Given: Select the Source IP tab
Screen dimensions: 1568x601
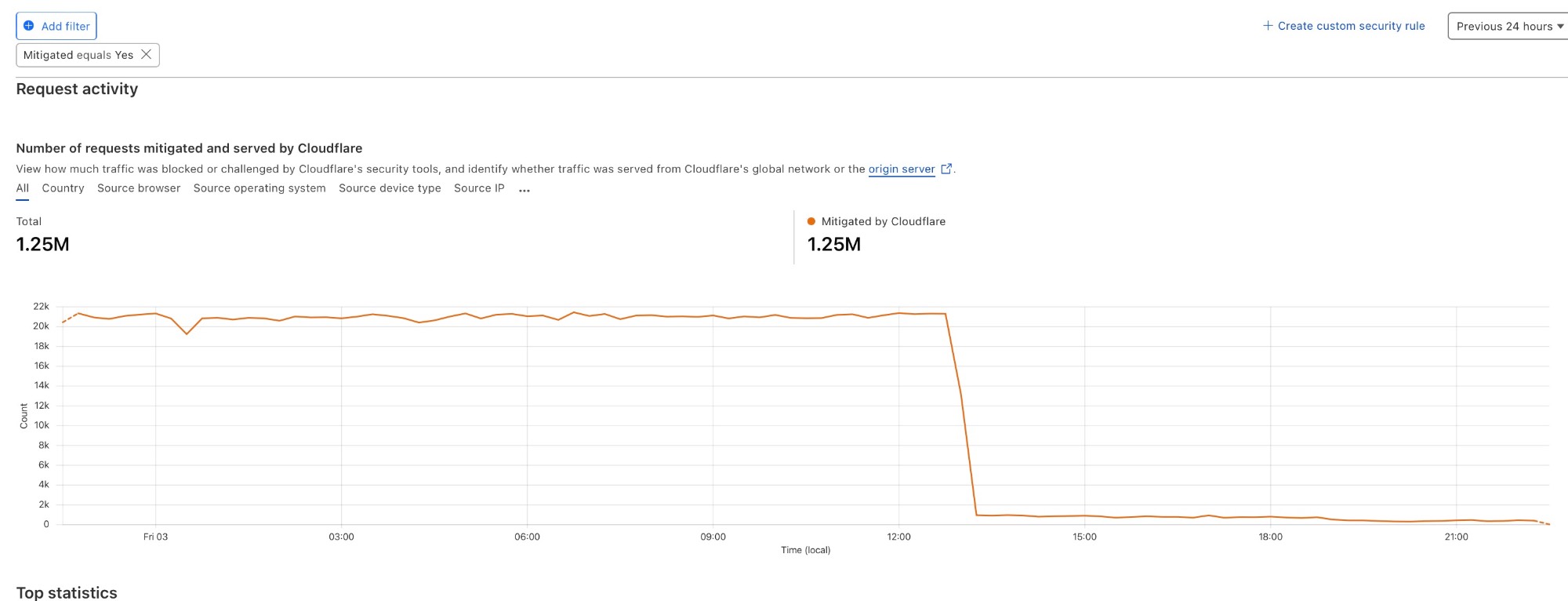Looking at the screenshot, I should 479,188.
